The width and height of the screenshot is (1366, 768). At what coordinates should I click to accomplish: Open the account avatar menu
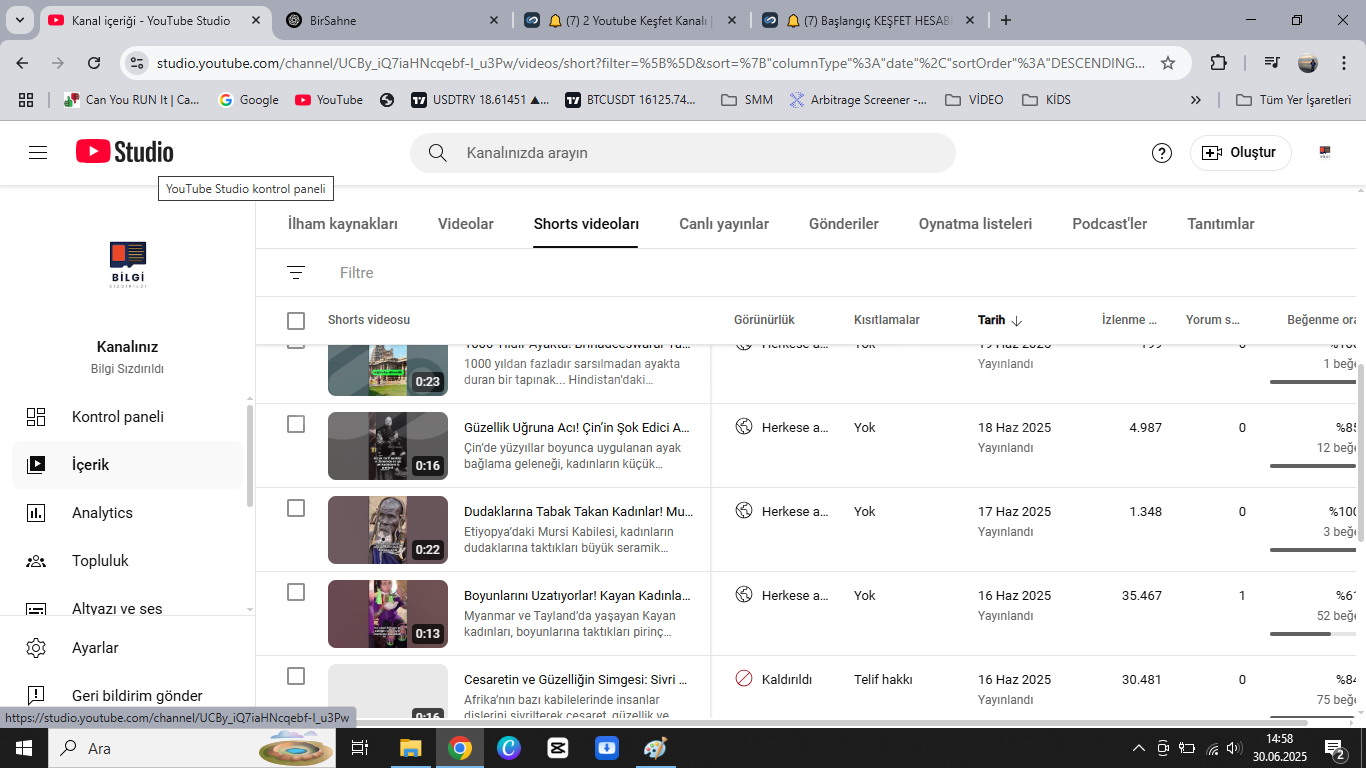[x=1325, y=153]
